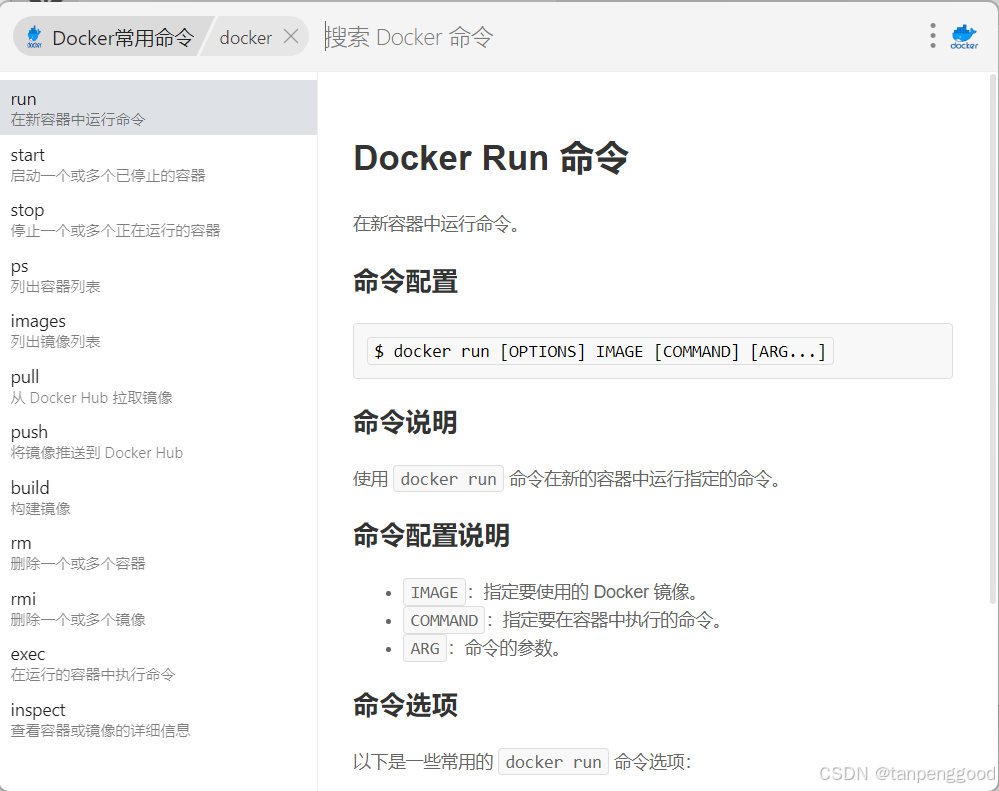
Task: Click the docker run syntax code block
Action: click(652, 351)
